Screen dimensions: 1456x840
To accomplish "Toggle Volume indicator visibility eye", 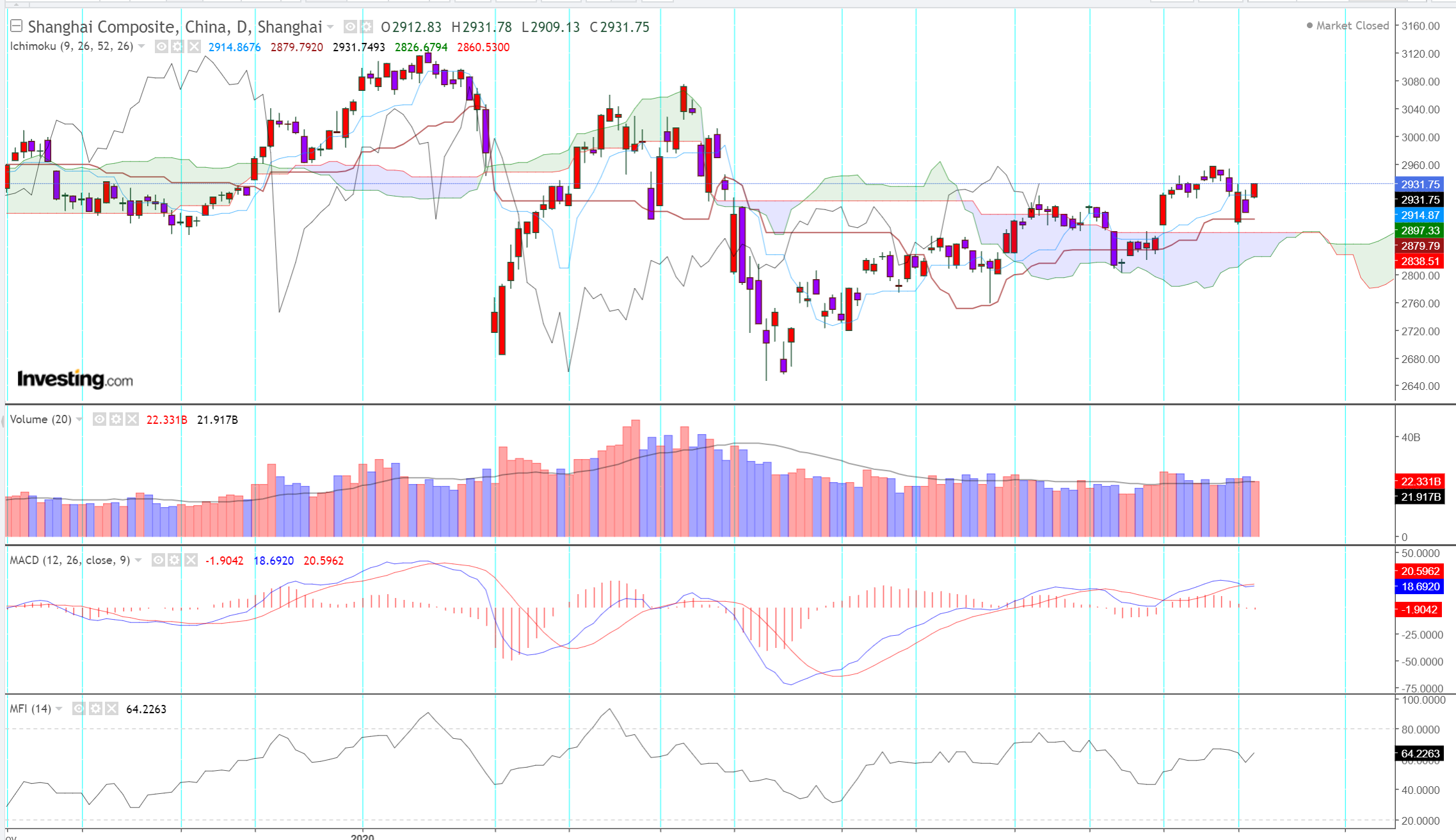I will coord(99,419).
